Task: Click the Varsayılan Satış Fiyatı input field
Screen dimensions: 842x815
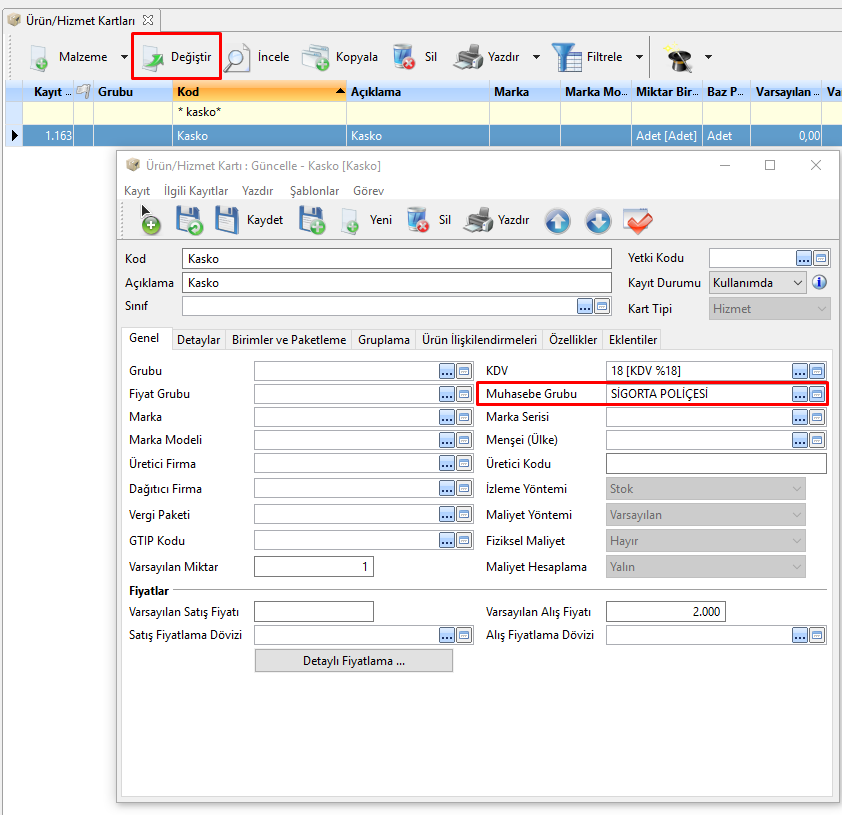Action: (x=313, y=612)
